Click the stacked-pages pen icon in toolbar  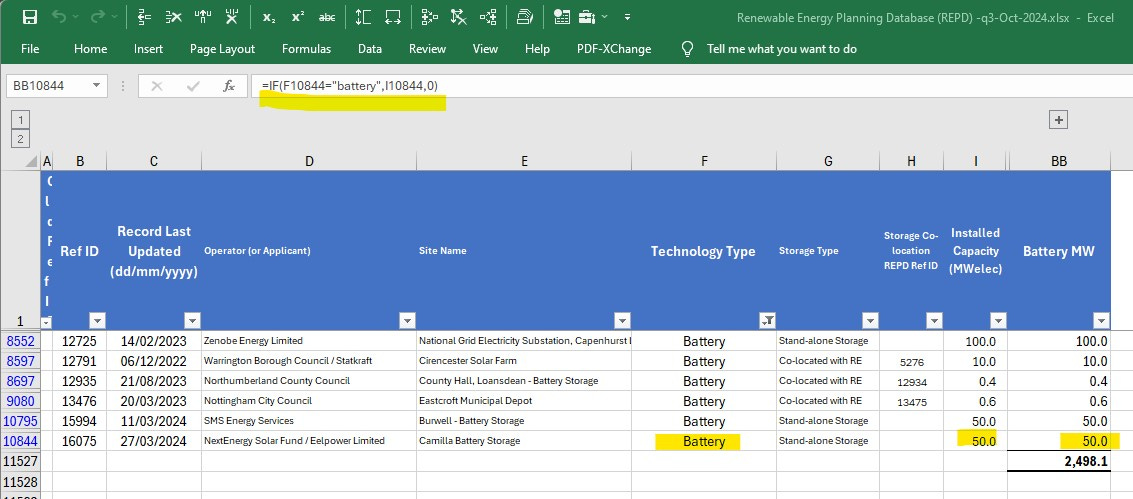525,17
